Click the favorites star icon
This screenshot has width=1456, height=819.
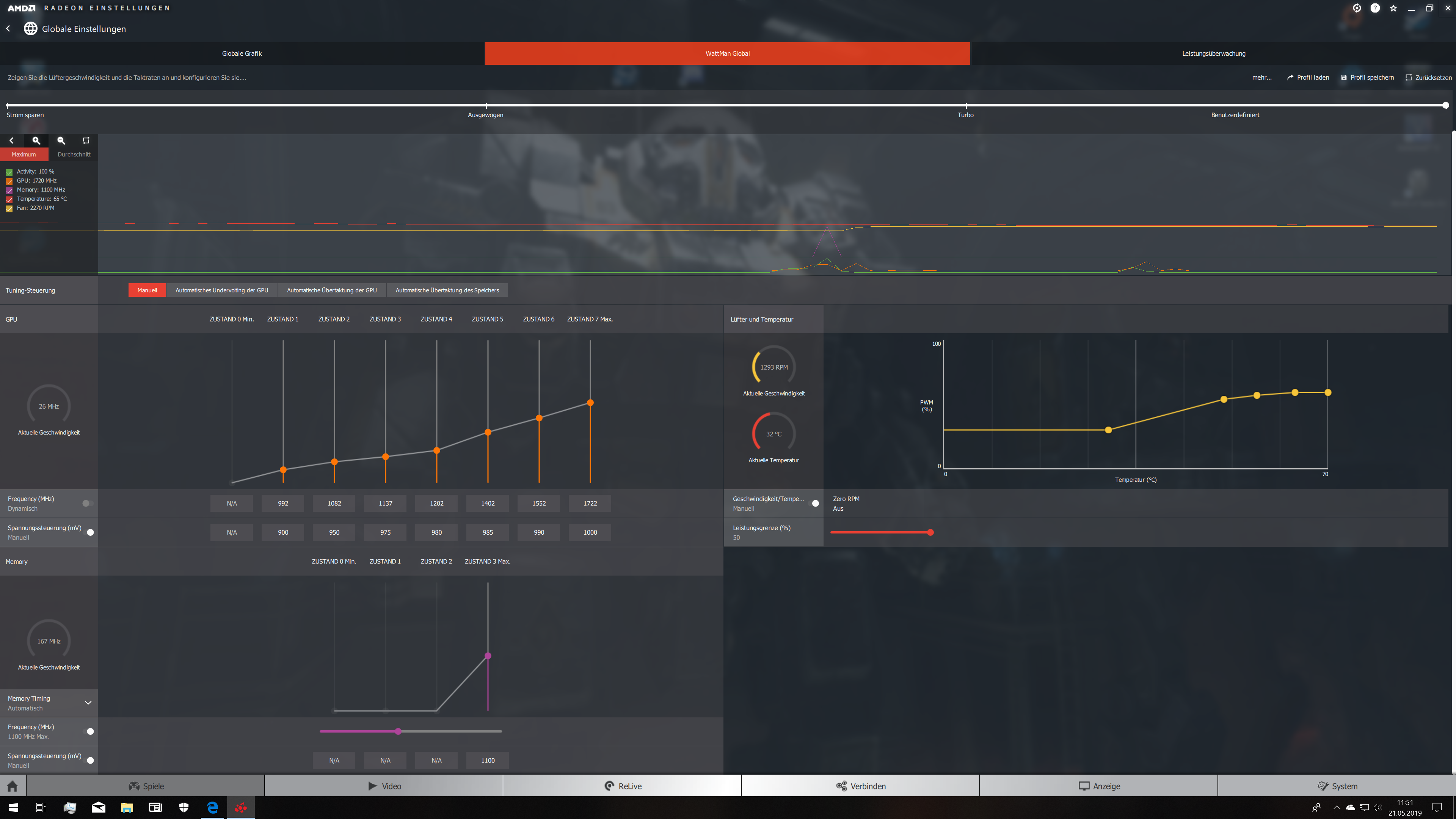click(x=1393, y=8)
